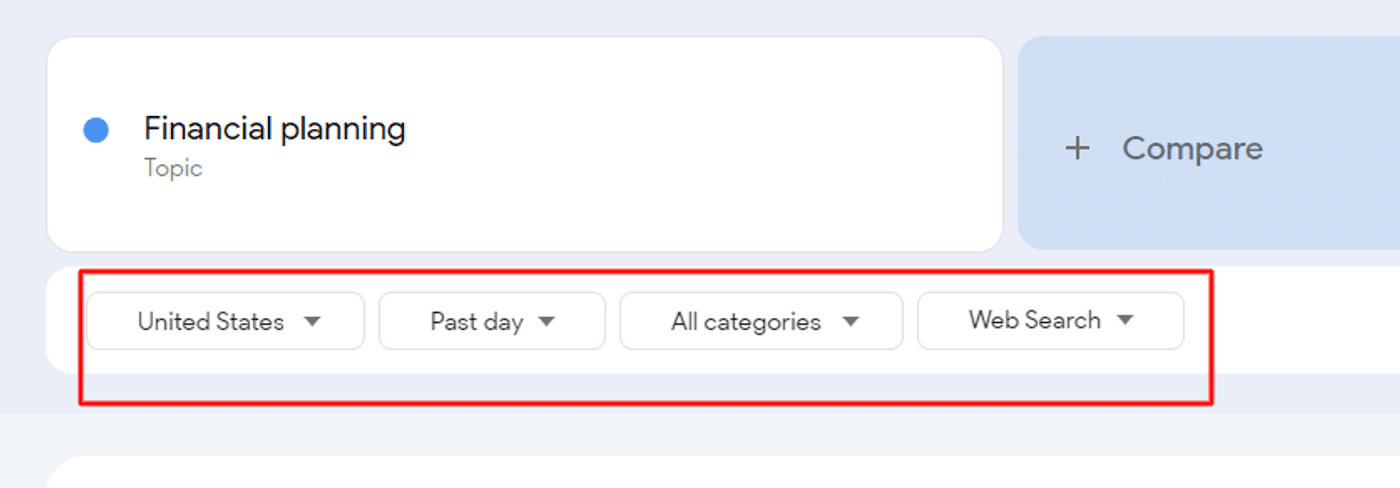Click the empty filter bar right of Web Search

pos(1300,320)
